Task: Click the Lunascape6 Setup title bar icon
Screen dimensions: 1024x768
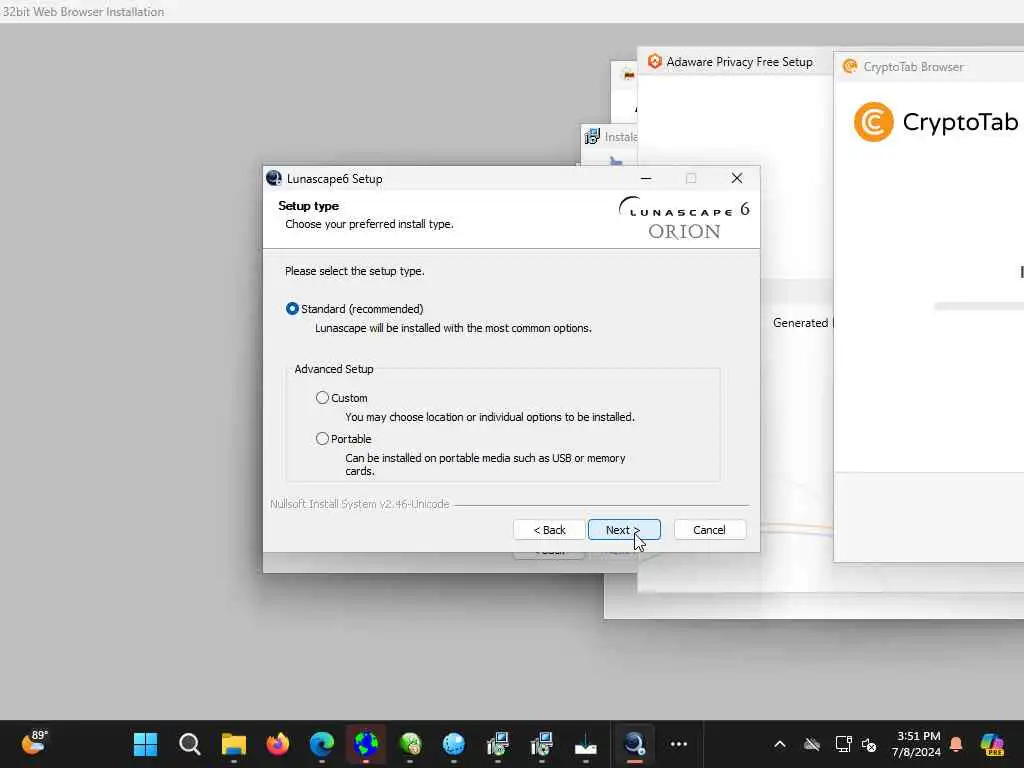Action: [x=274, y=178]
